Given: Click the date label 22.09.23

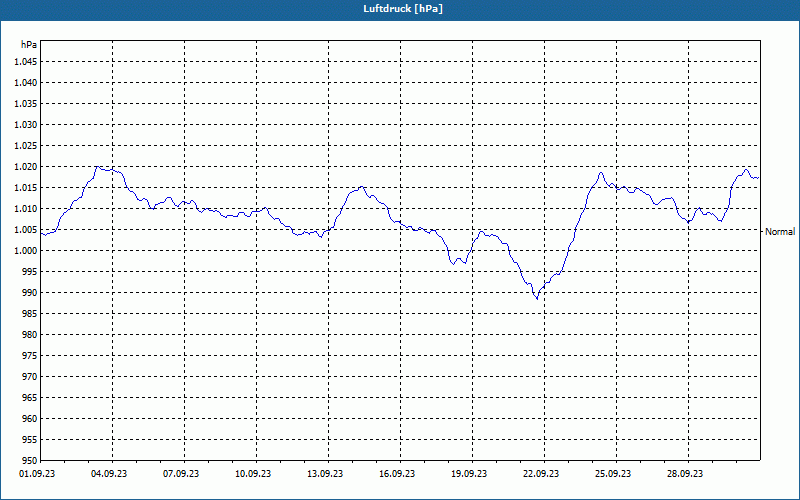Looking at the screenshot, I should (x=541, y=474).
